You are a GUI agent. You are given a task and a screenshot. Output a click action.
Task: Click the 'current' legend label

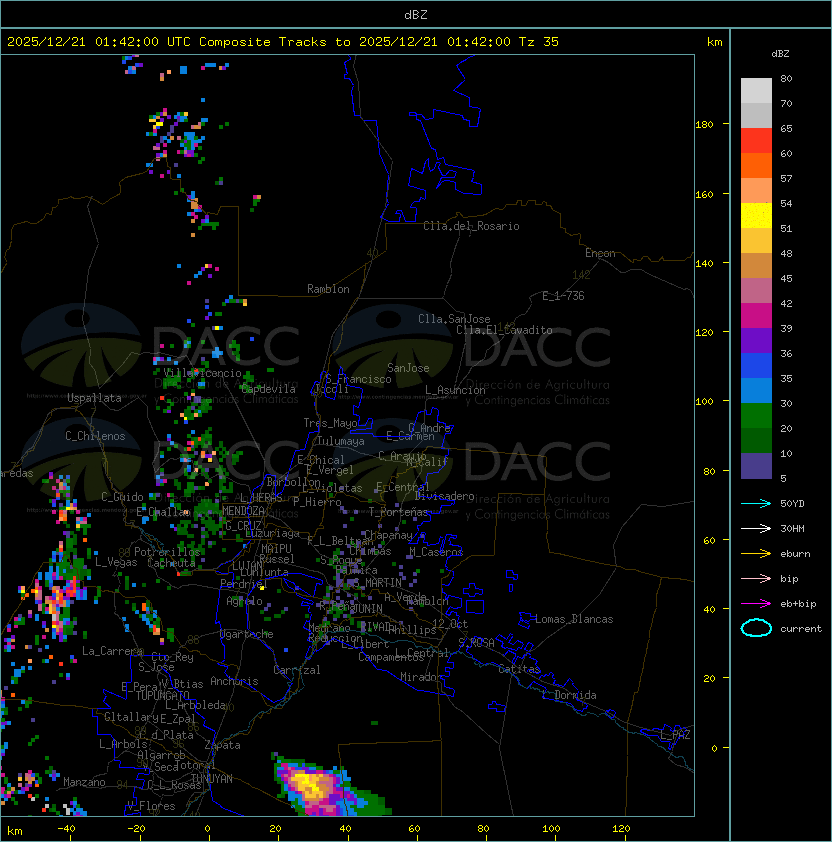tap(801, 629)
